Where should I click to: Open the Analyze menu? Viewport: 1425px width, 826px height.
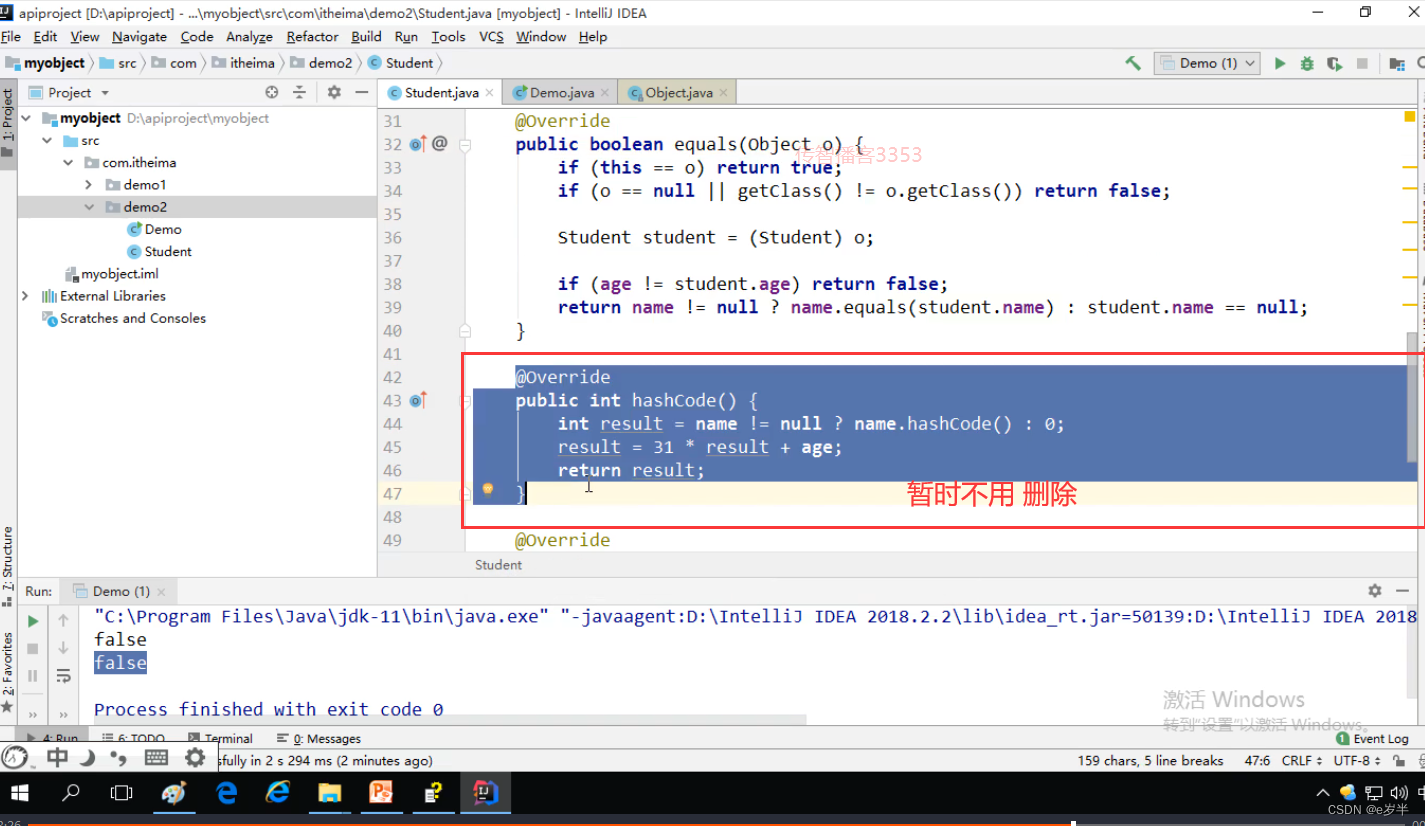249,36
